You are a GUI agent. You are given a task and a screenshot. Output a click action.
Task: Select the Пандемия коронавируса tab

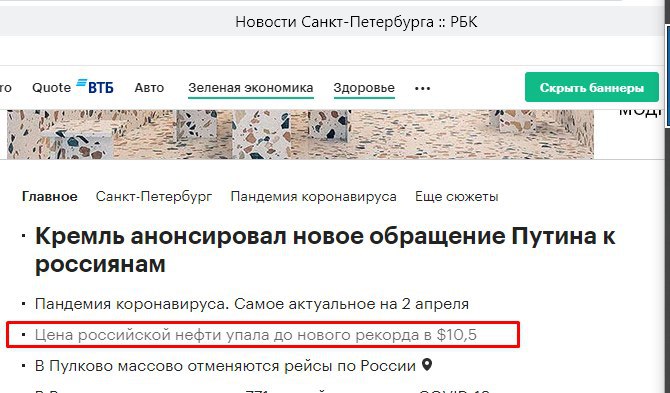tap(314, 196)
